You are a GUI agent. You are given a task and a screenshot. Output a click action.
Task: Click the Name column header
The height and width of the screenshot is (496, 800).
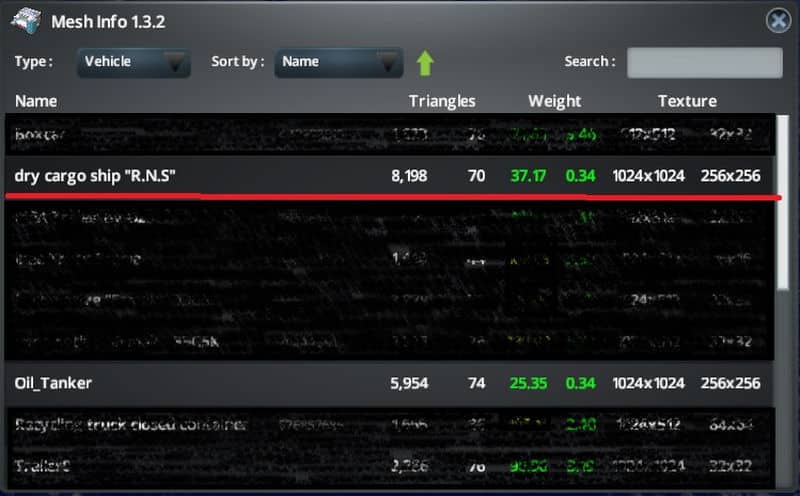[x=36, y=101]
